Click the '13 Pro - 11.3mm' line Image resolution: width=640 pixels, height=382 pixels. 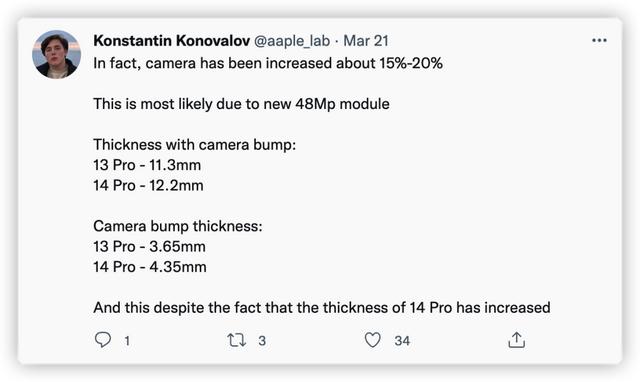click(147, 165)
